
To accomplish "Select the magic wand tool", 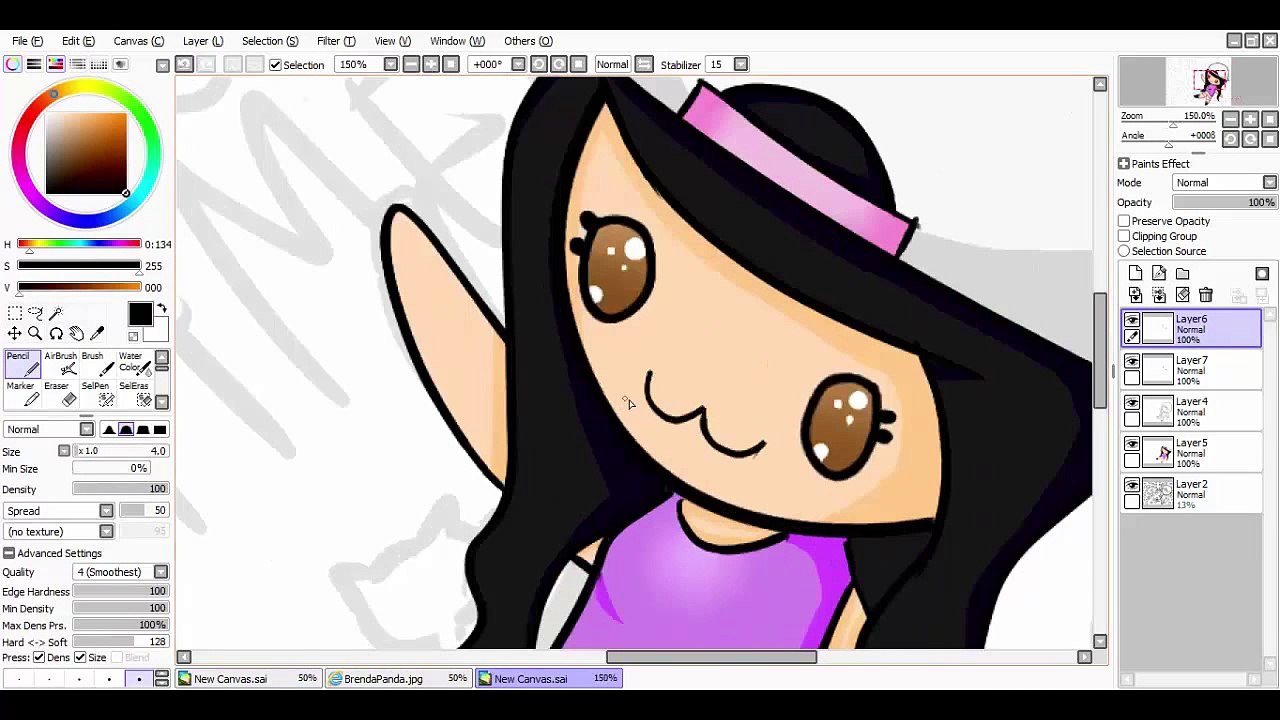I will 56,314.
